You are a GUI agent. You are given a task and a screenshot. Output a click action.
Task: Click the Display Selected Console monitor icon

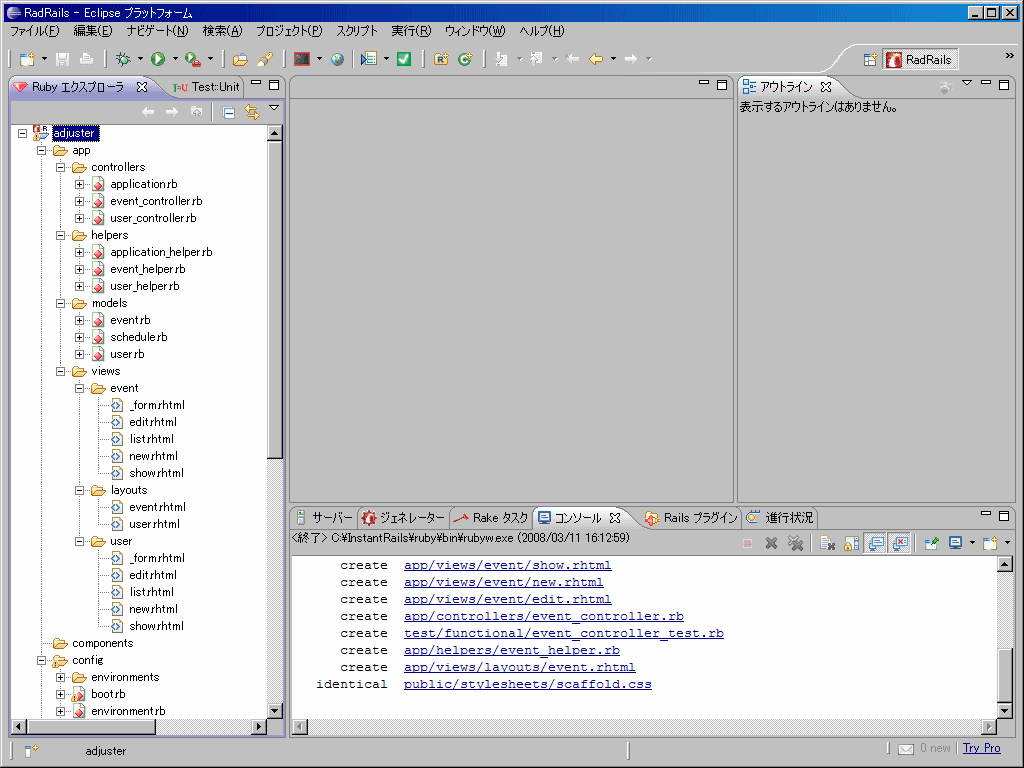955,543
